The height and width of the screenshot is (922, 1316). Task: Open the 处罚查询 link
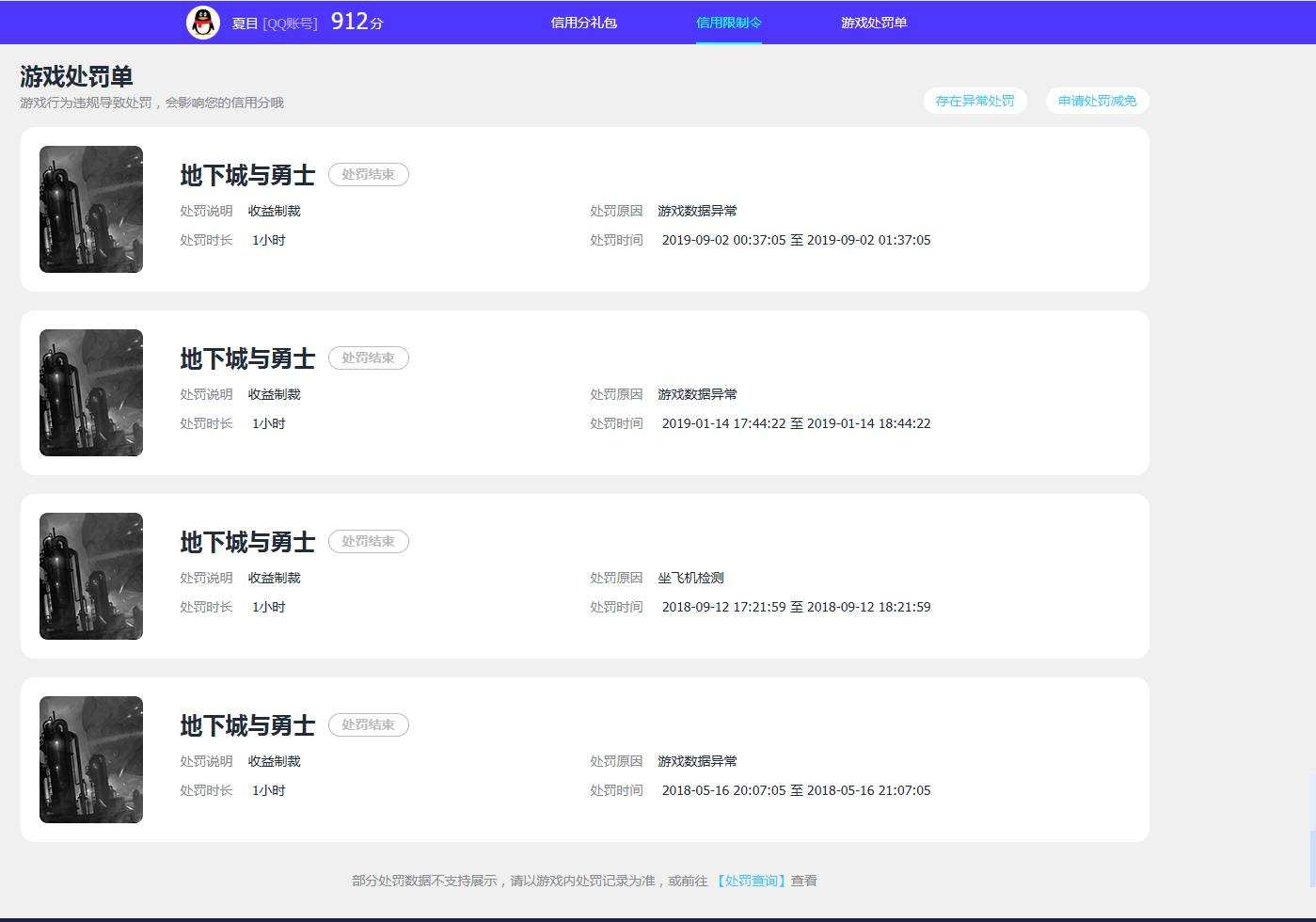(750, 881)
